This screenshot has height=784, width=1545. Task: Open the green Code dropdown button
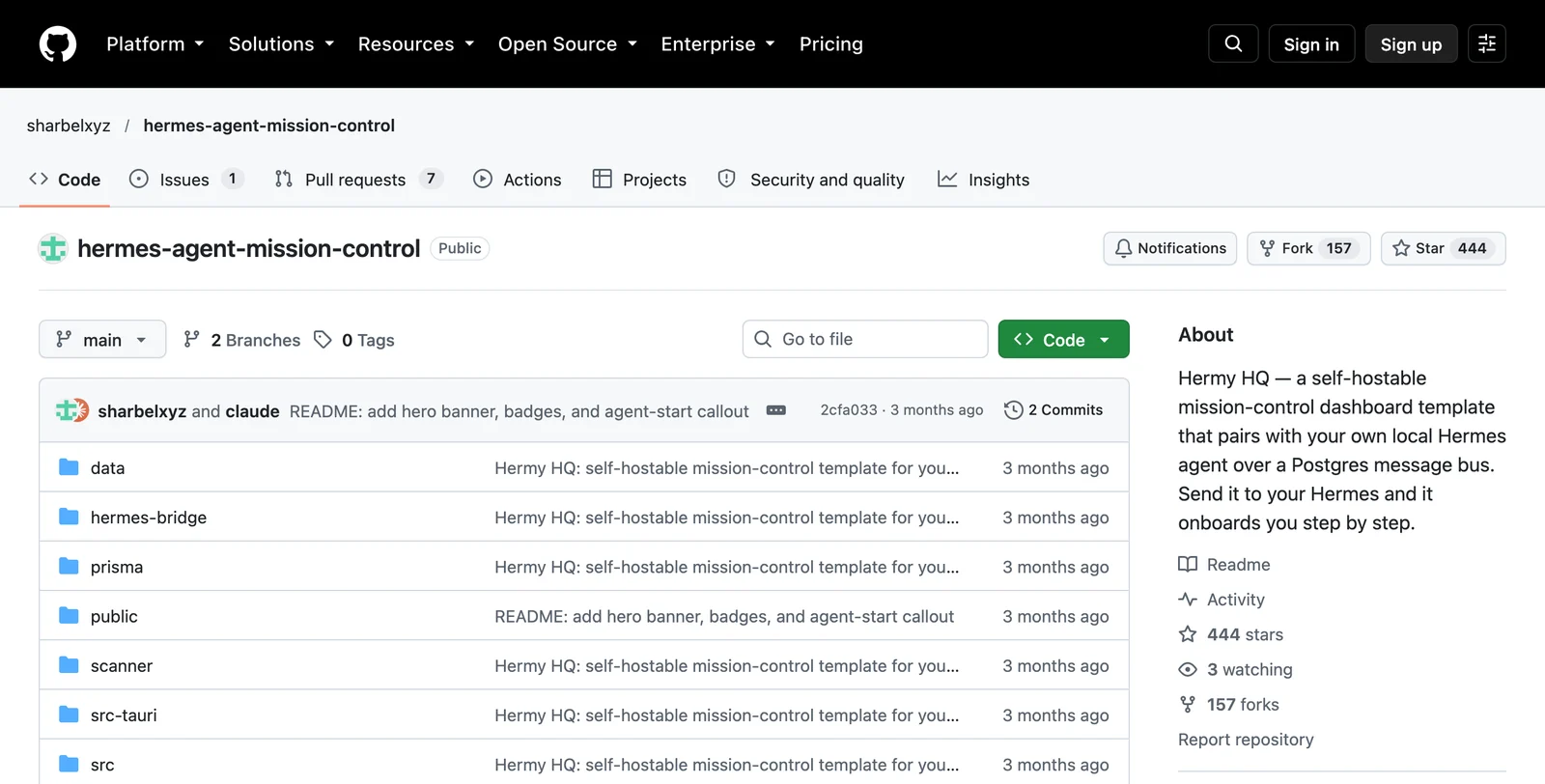(x=1063, y=339)
